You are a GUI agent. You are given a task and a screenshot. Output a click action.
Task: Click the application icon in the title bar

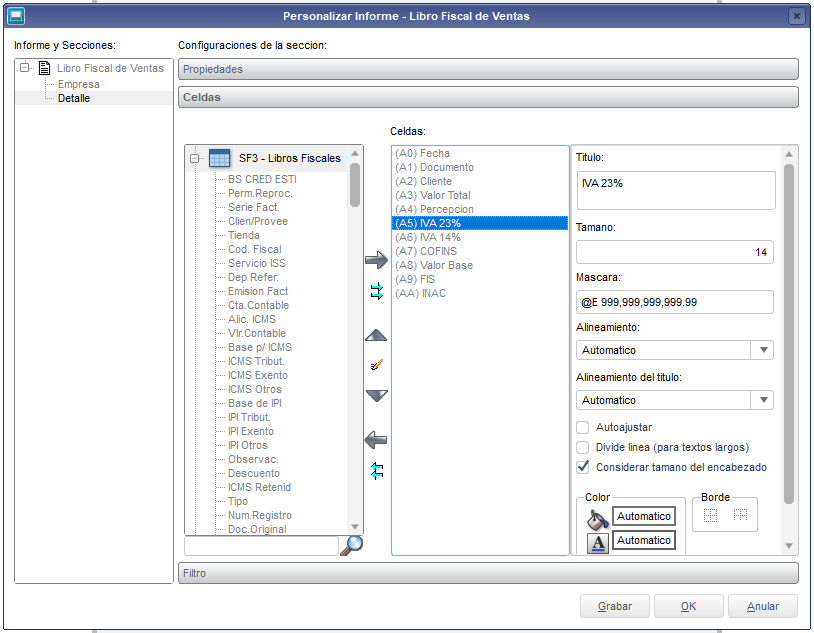click(x=16, y=16)
